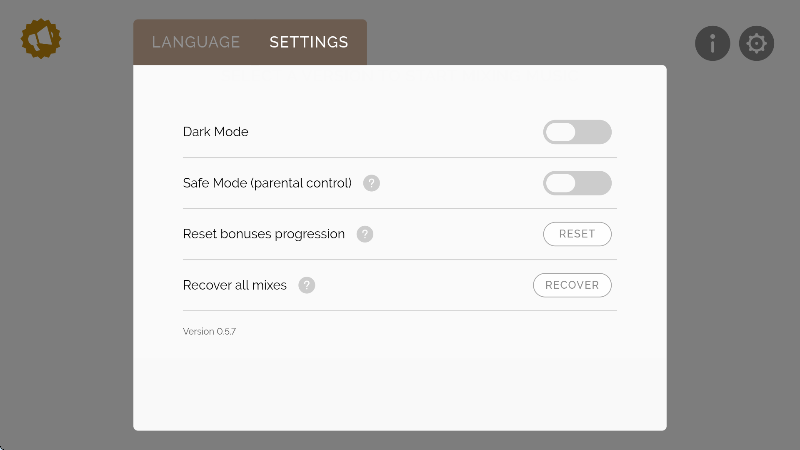Click the "Reset bonuses progression" label

coord(264,234)
